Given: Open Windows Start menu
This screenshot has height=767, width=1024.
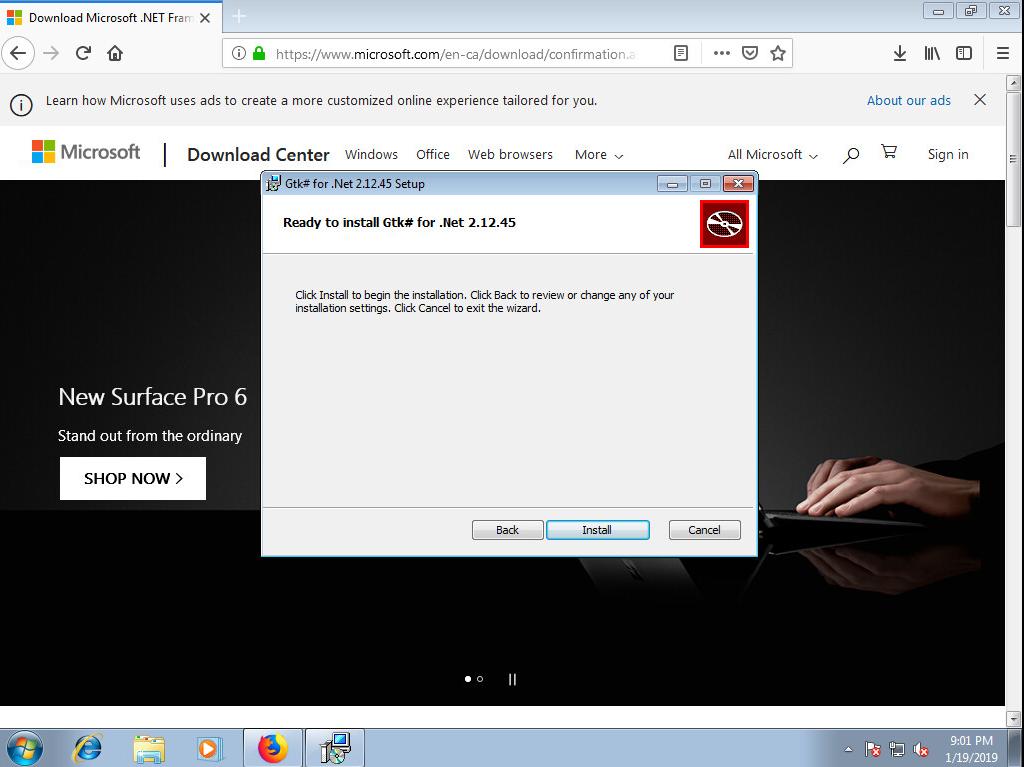Looking at the screenshot, I should coord(24,748).
